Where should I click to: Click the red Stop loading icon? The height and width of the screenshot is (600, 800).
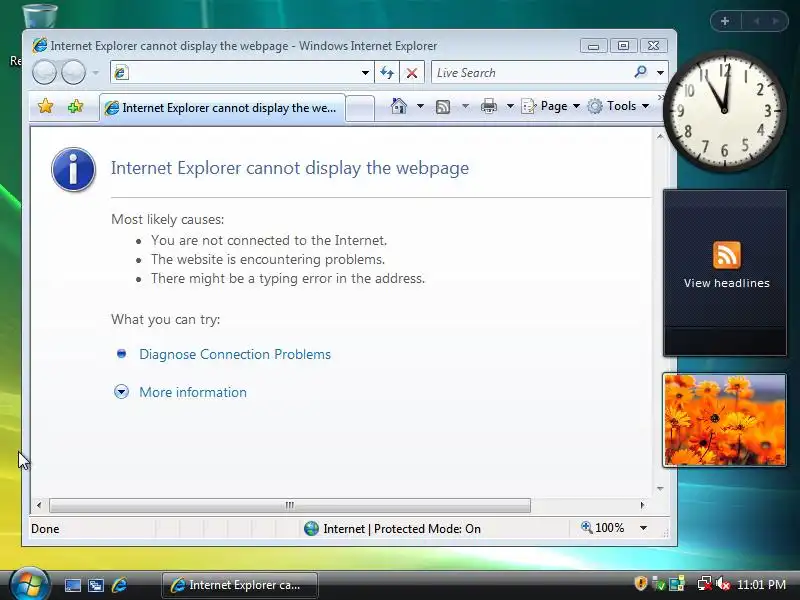(x=412, y=73)
